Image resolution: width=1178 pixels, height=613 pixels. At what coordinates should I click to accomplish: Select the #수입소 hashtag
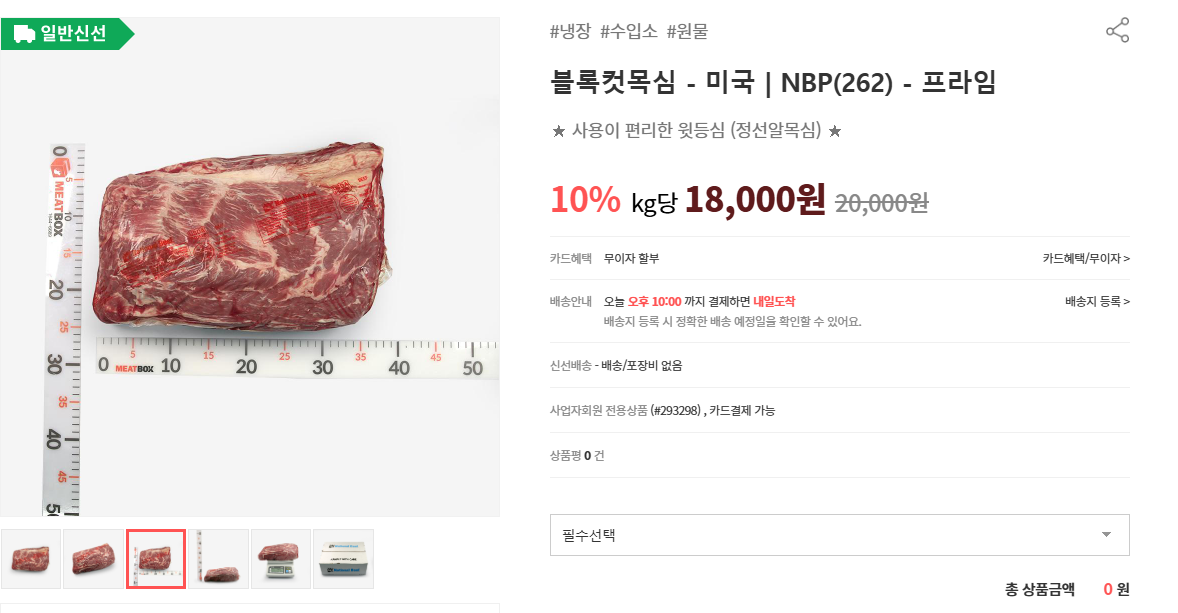pyautogui.click(x=629, y=31)
